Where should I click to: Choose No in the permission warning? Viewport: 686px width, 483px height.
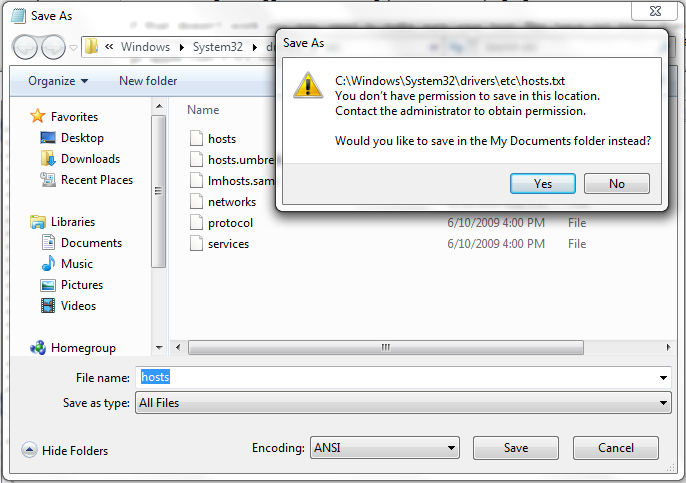pyautogui.click(x=616, y=183)
